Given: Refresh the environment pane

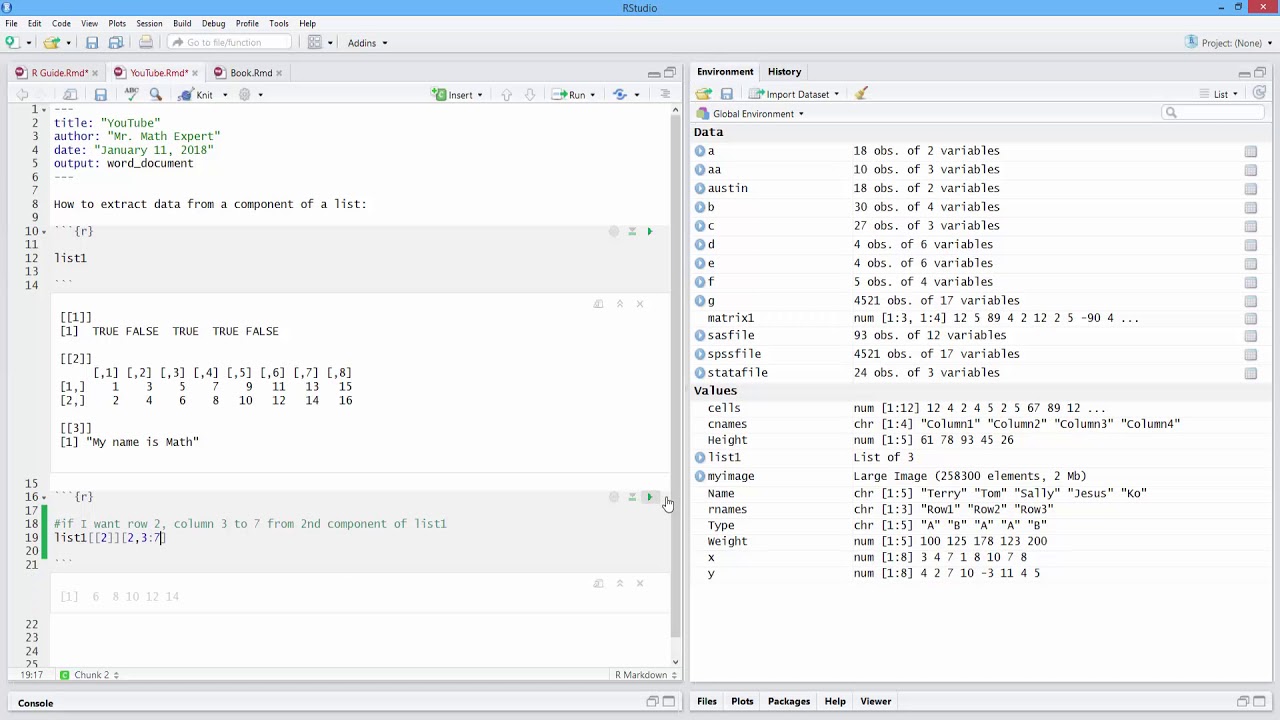Looking at the screenshot, I should [x=1259, y=93].
